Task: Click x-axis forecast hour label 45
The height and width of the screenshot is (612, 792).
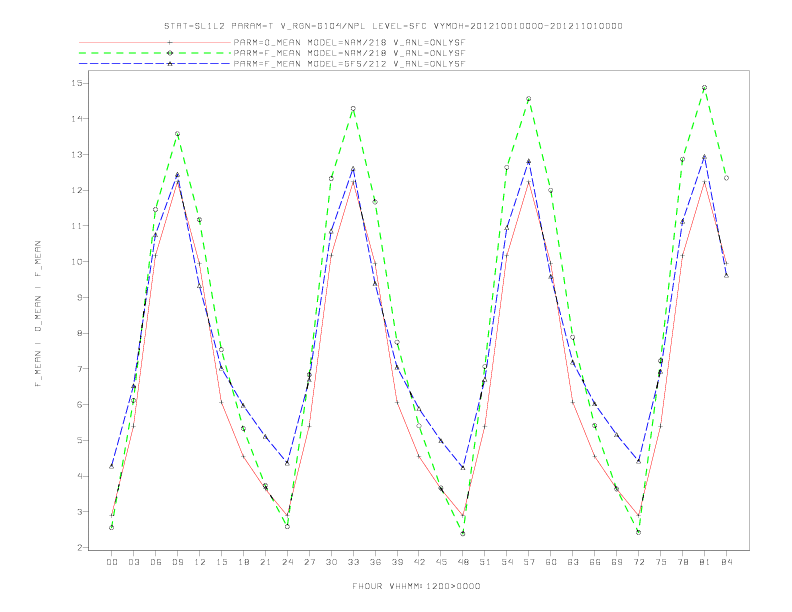Action: pyautogui.click(x=441, y=562)
